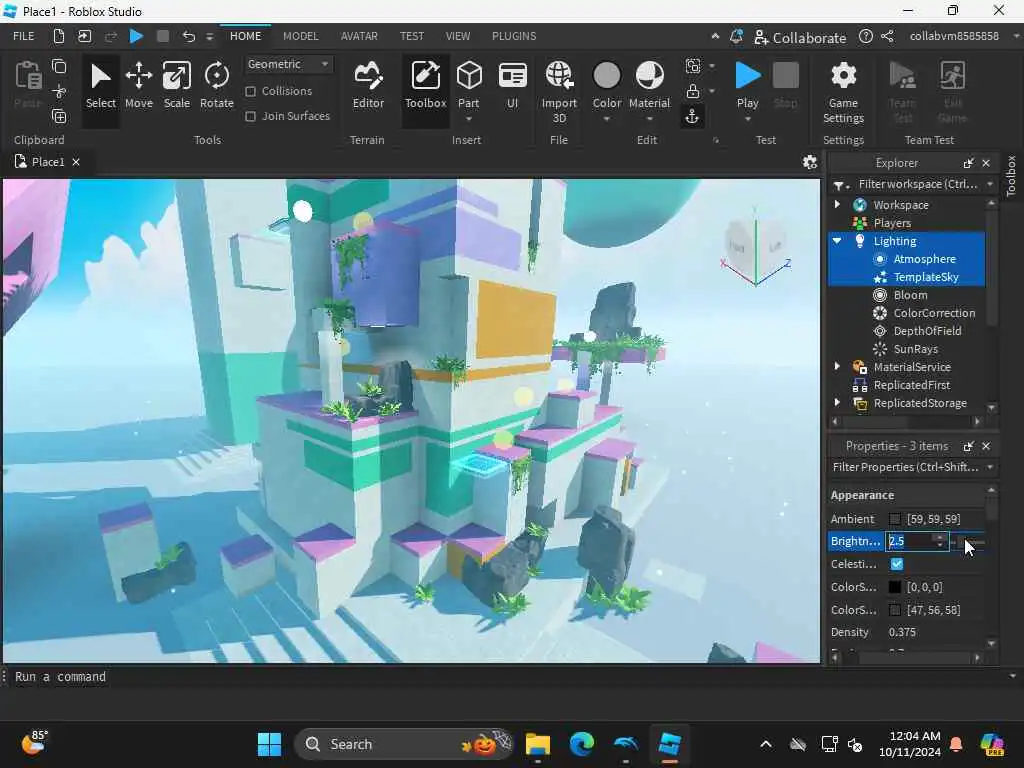The width and height of the screenshot is (1024, 768).
Task: Expand the ReplicatedStorage node
Action: (x=837, y=402)
